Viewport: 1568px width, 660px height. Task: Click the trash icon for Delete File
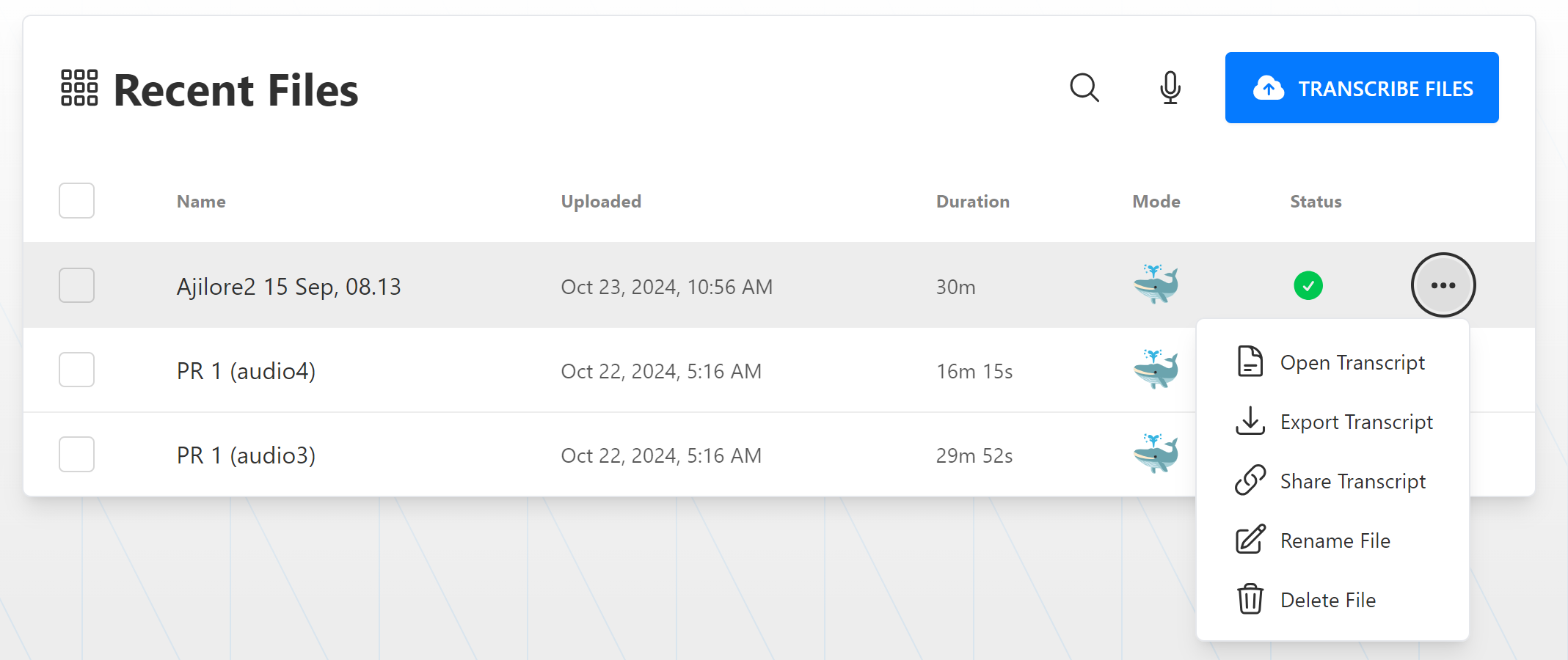(x=1250, y=599)
